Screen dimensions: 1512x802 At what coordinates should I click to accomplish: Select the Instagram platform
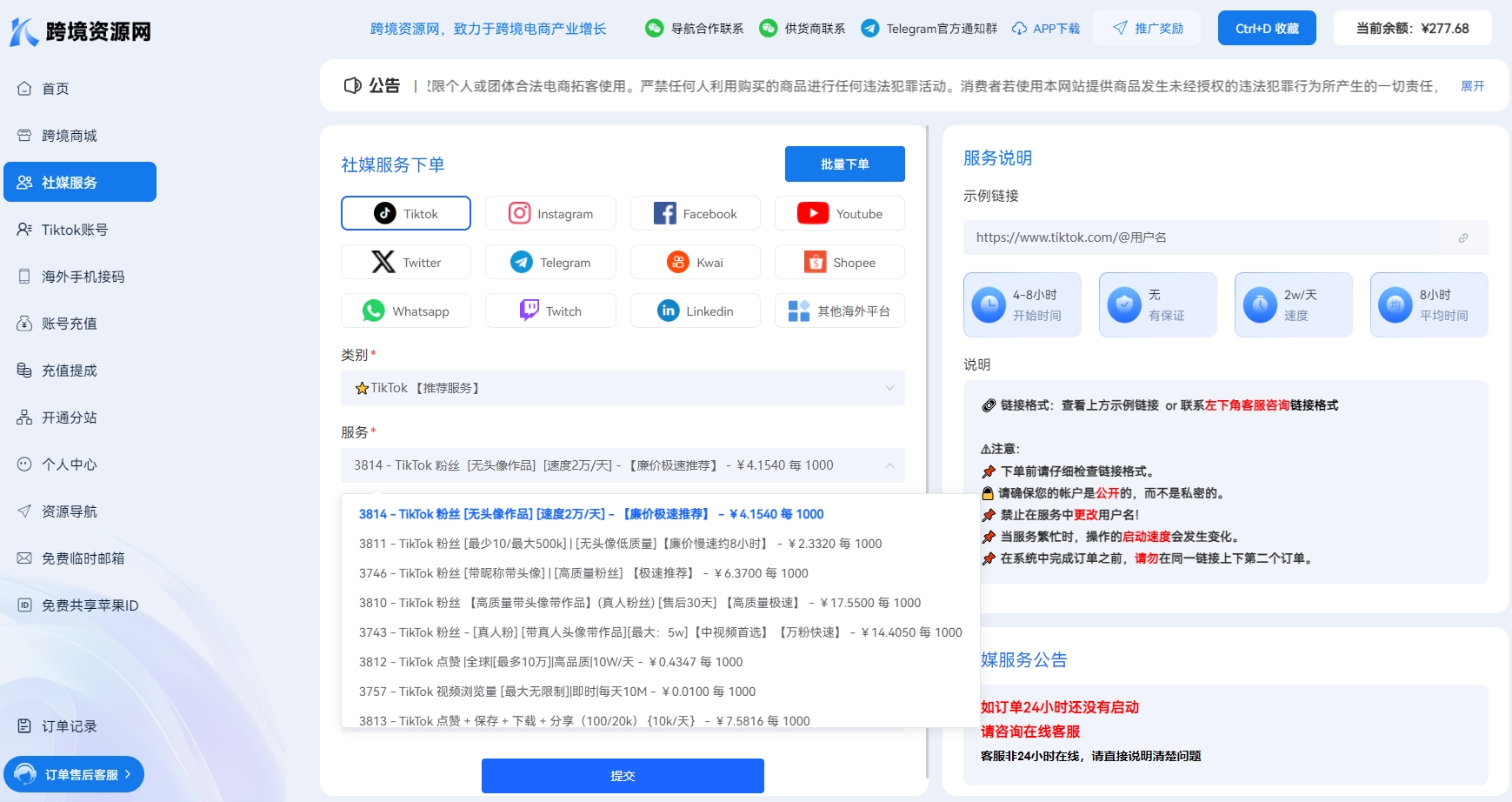click(550, 213)
